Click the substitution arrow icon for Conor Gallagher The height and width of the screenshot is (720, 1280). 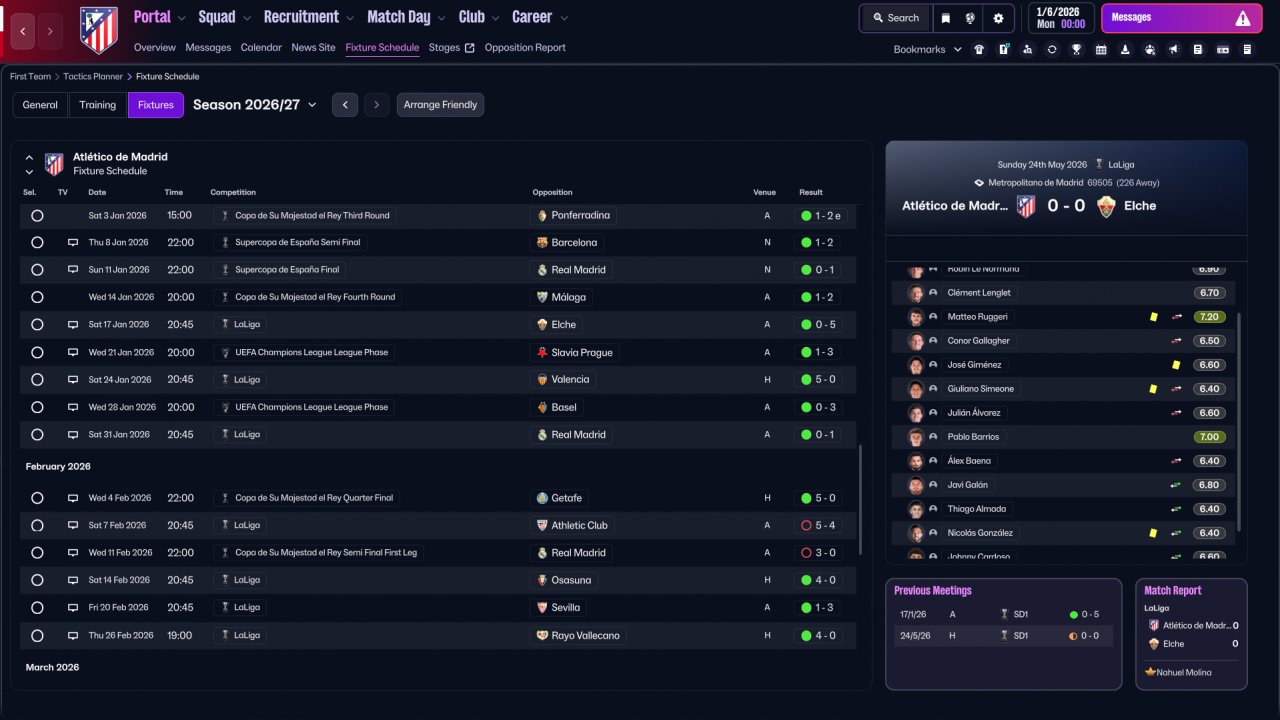1176,341
